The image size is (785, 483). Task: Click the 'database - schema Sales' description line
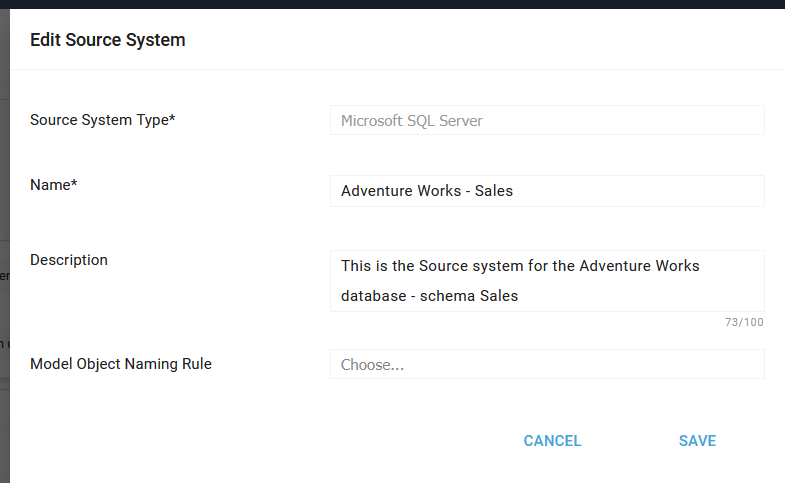coord(429,296)
